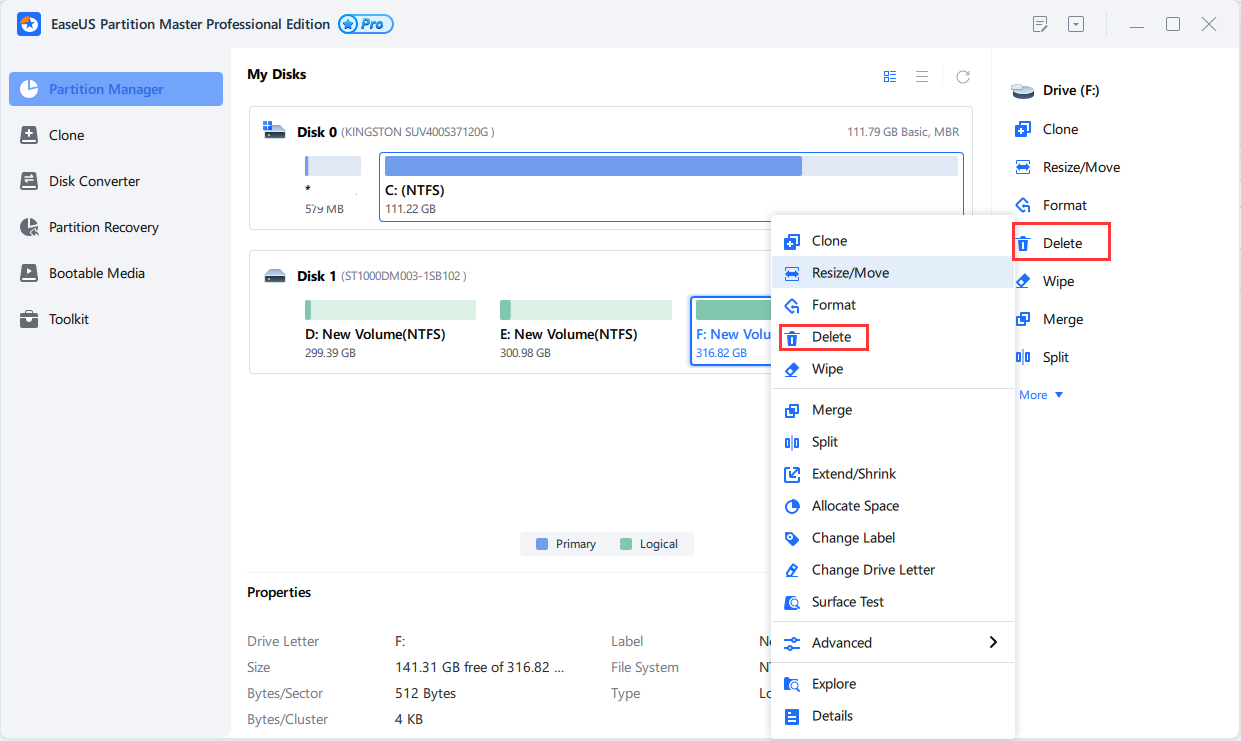Open the task notes icon in title bar
Viewport: 1241px width, 741px height.
click(x=1040, y=24)
